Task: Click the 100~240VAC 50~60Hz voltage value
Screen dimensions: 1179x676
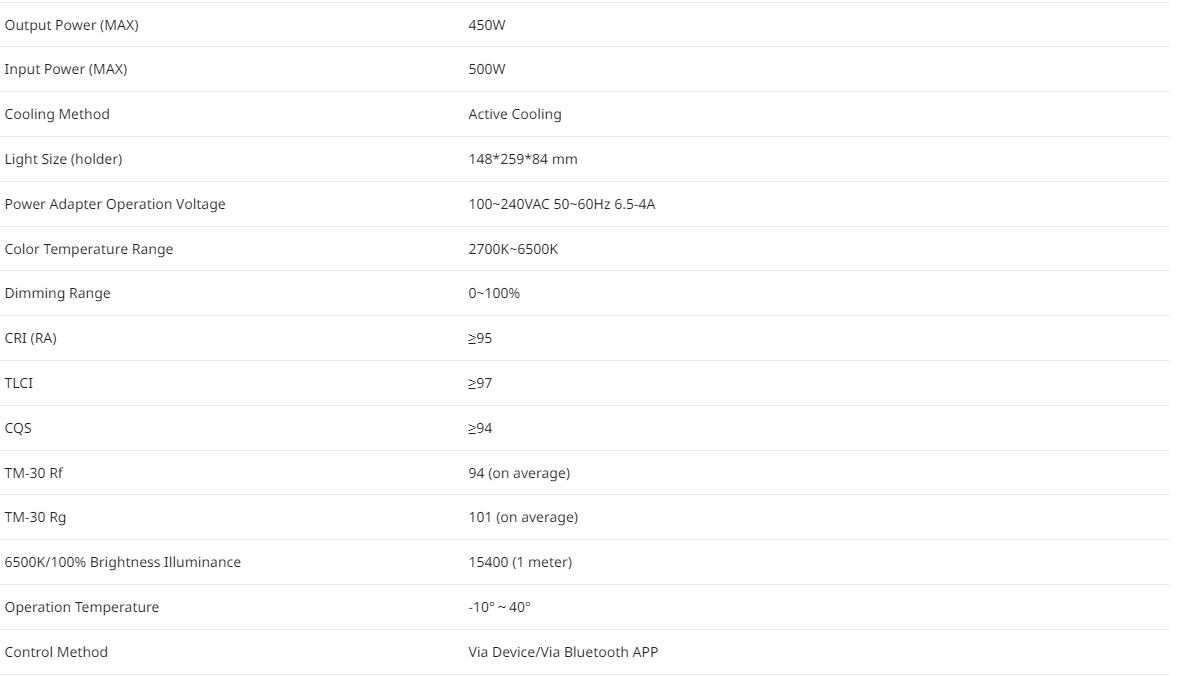Action: (562, 205)
